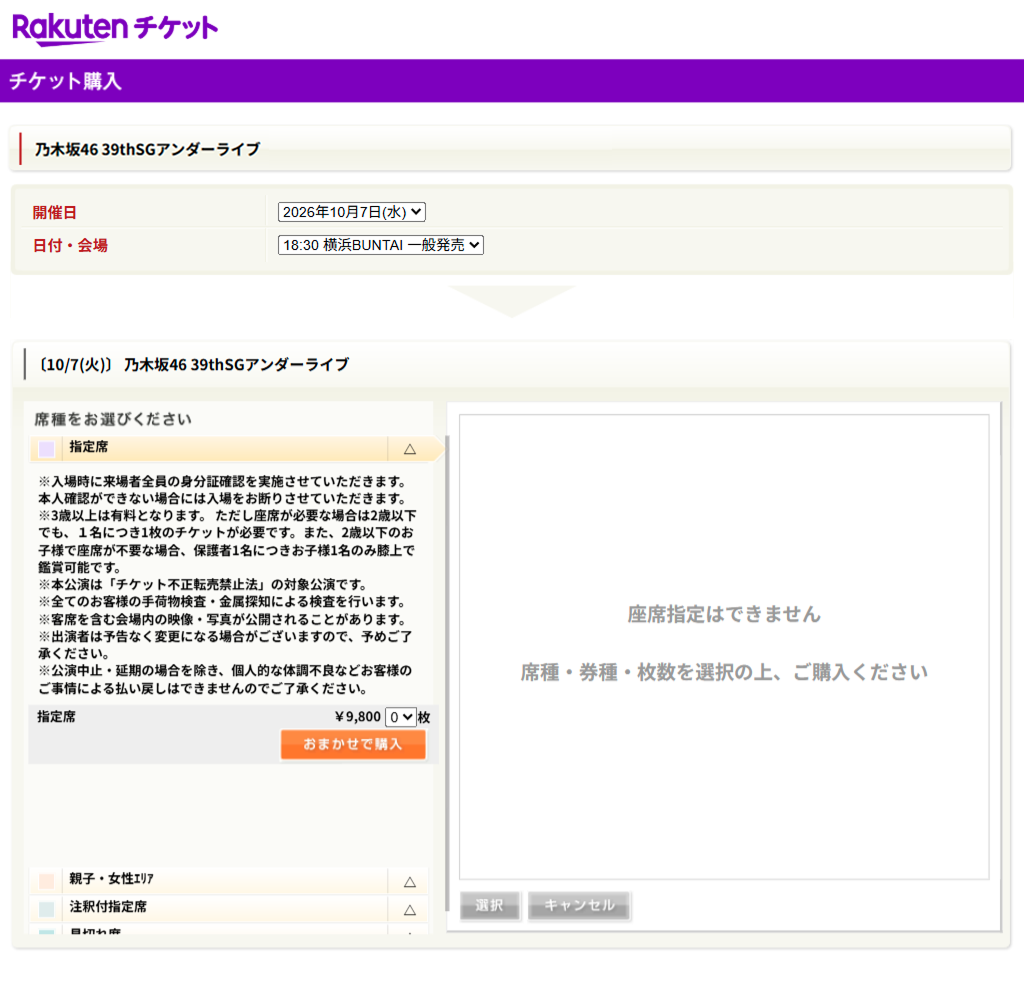This screenshot has width=1024, height=987.
Task: Click the grey キャンセル button
Action: pos(579,906)
